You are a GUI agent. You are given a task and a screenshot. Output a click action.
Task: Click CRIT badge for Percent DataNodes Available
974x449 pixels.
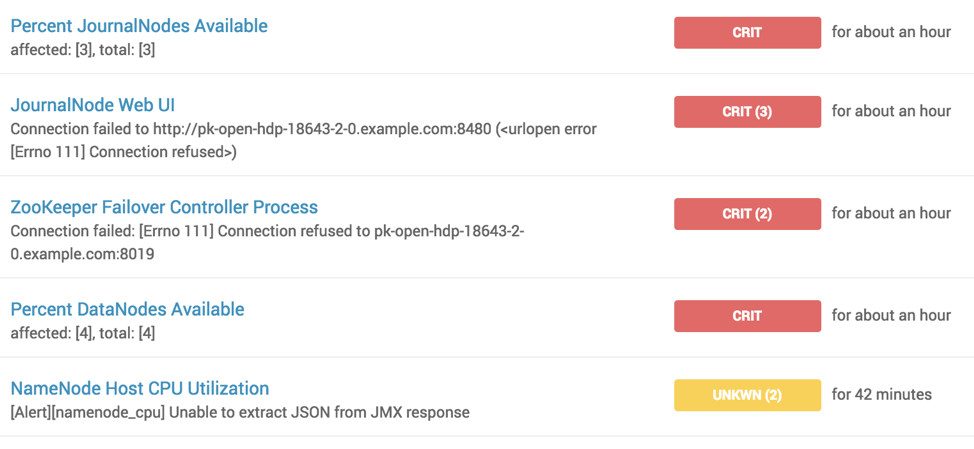747,315
